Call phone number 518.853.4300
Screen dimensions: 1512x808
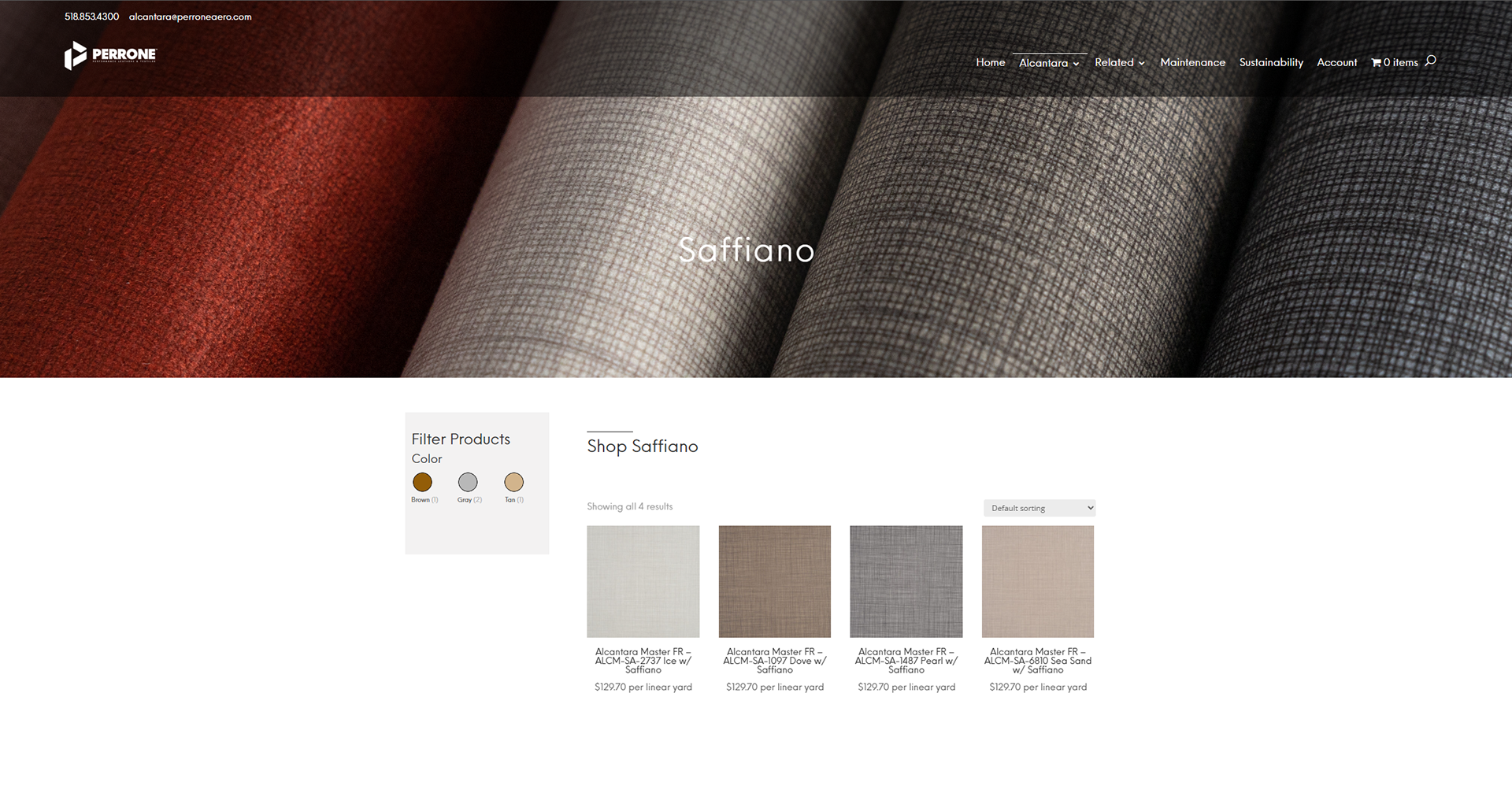91,17
